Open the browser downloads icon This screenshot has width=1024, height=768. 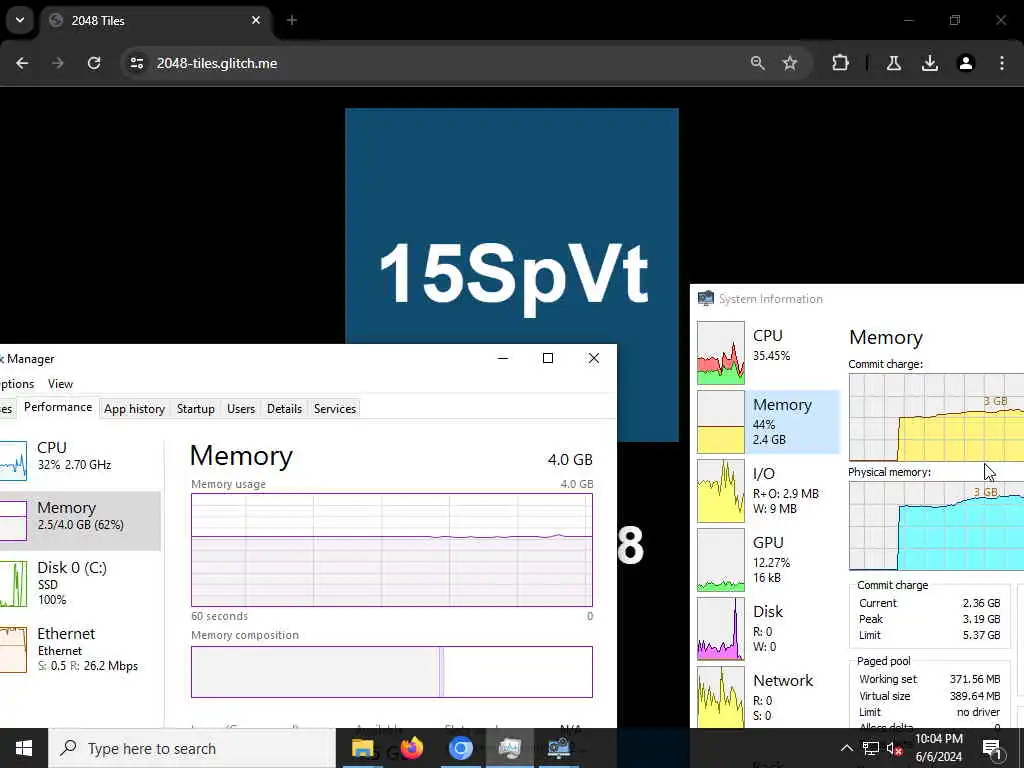coord(930,63)
